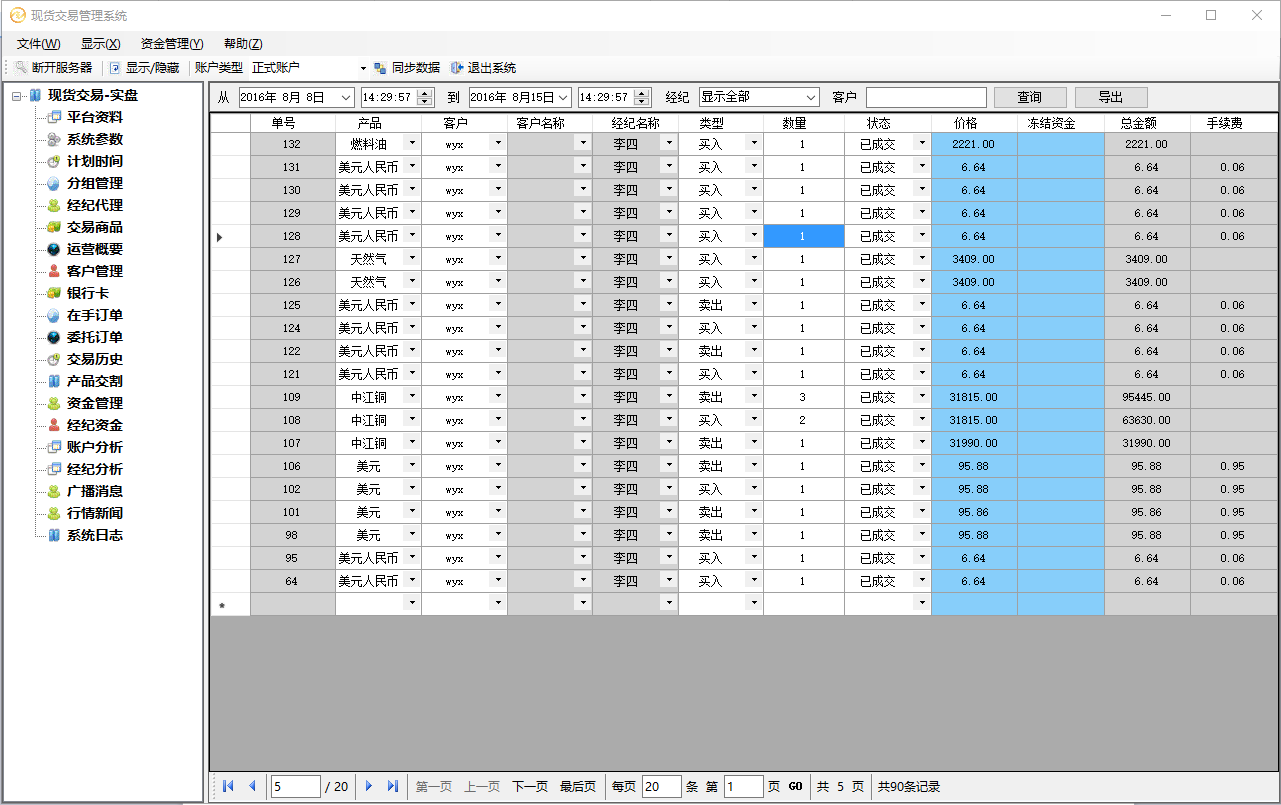Open the 经纪 显示全部 combo box
1281x805 pixels.
(x=759, y=97)
